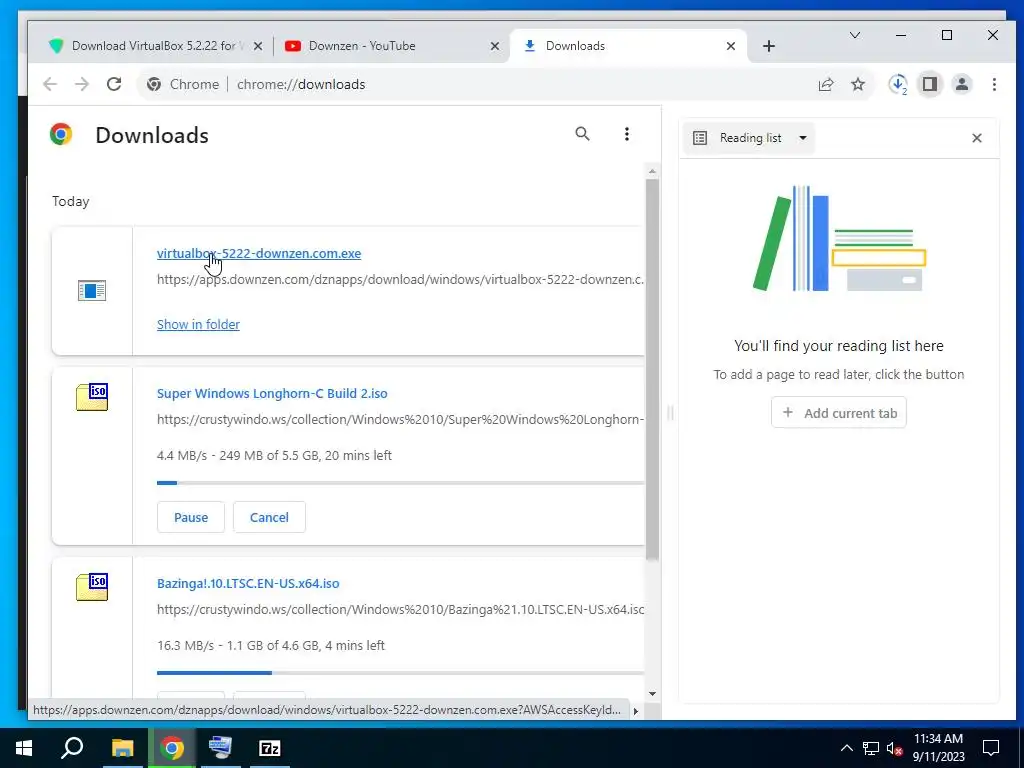Close the Download VirtualBox tab

[258, 46]
